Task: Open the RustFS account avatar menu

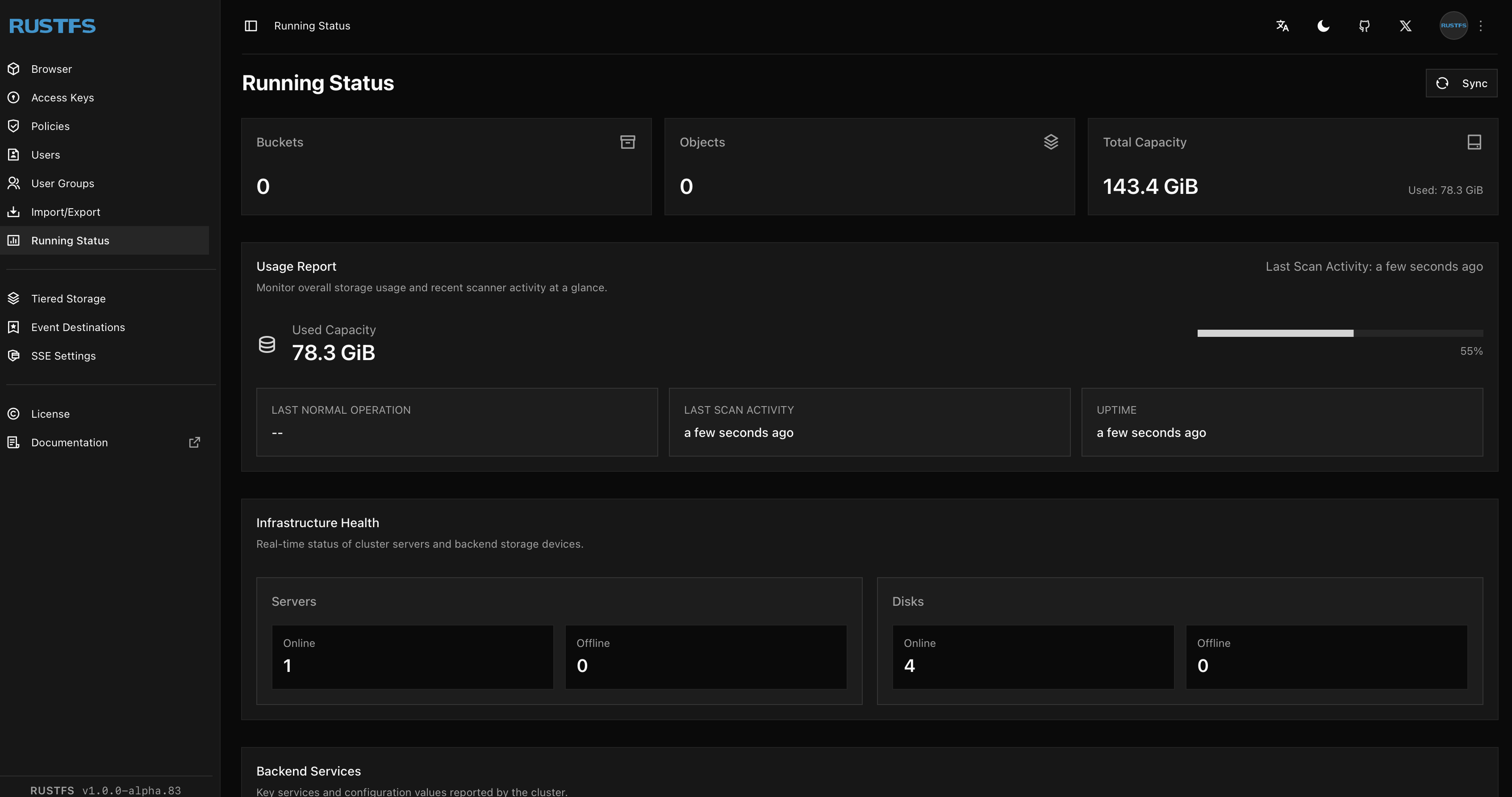Action: click(x=1454, y=25)
